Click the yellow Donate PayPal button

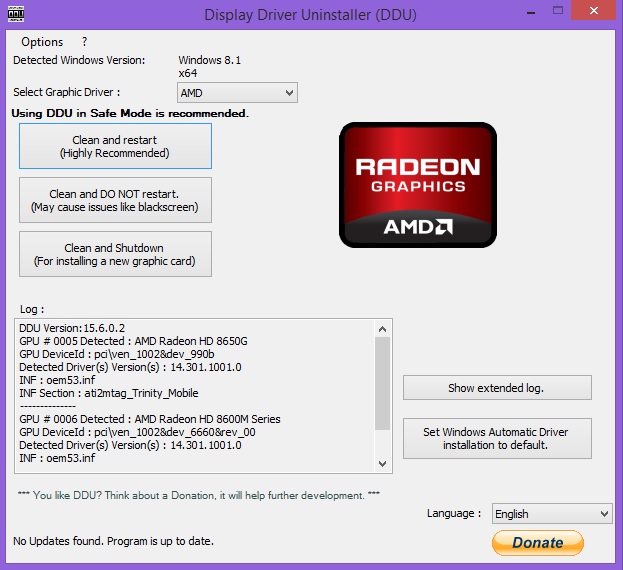(538, 543)
